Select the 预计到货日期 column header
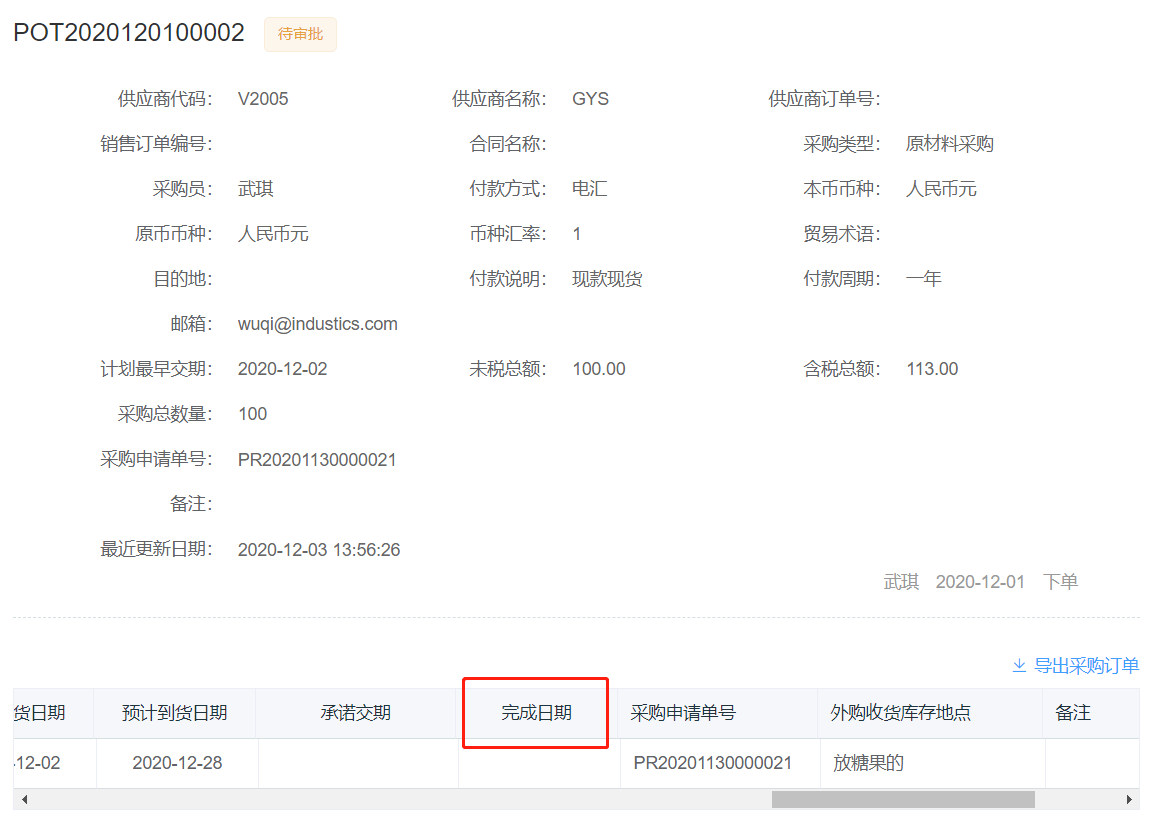Image resolution: width=1156 pixels, height=833 pixels. click(x=175, y=713)
